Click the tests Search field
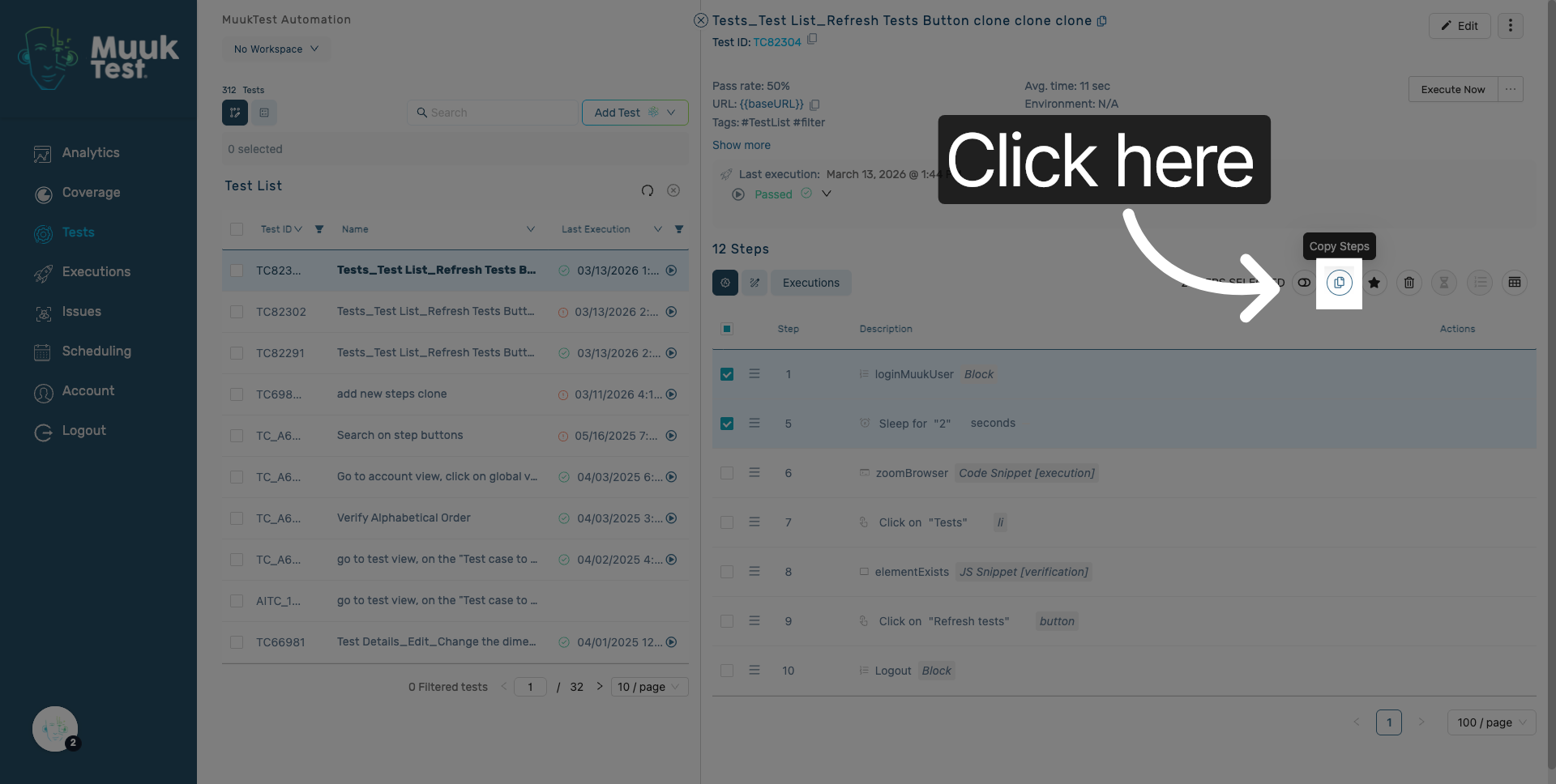 click(493, 113)
